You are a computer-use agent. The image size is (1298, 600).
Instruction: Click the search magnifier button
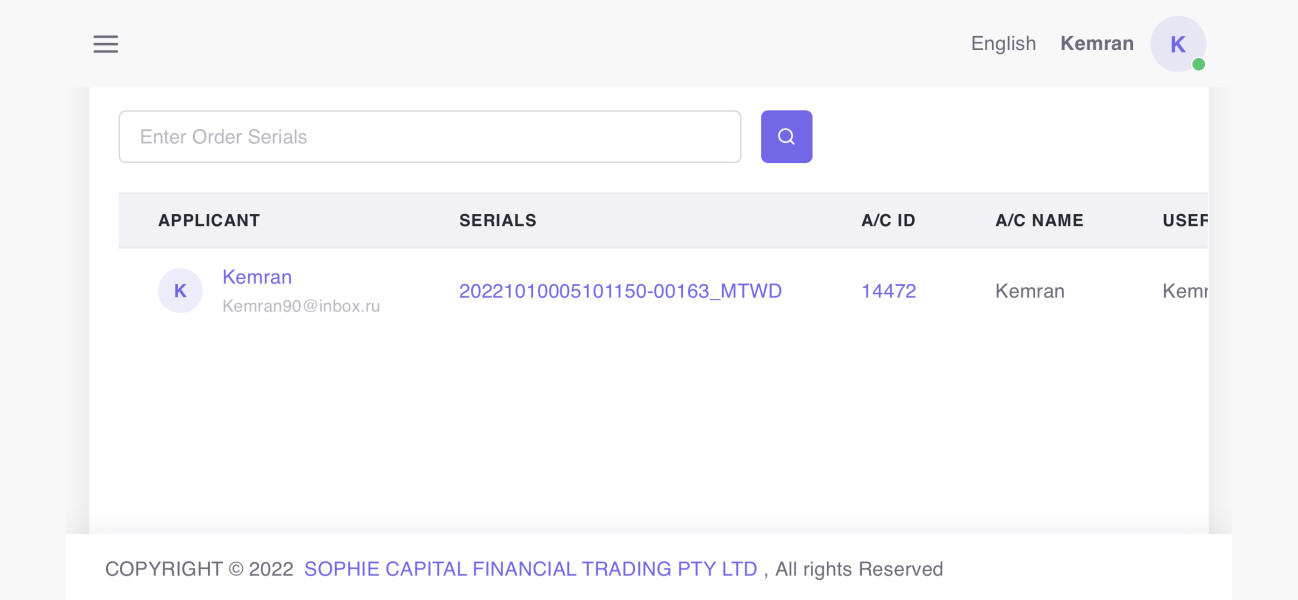tap(786, 137)
